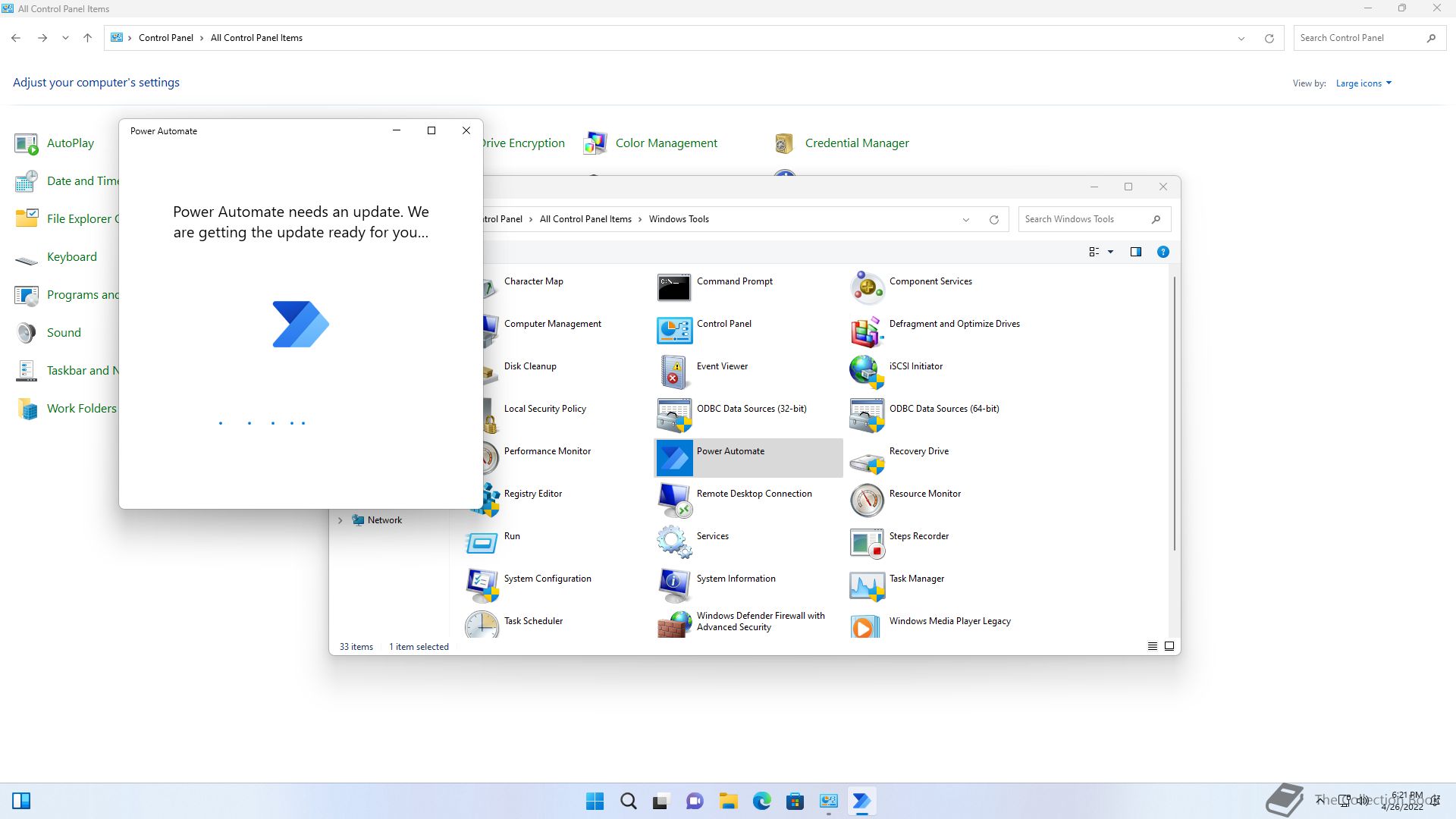Open Task Scheduler clock icon
This screenshot has width=1456, height=819.
click(482, 624)
